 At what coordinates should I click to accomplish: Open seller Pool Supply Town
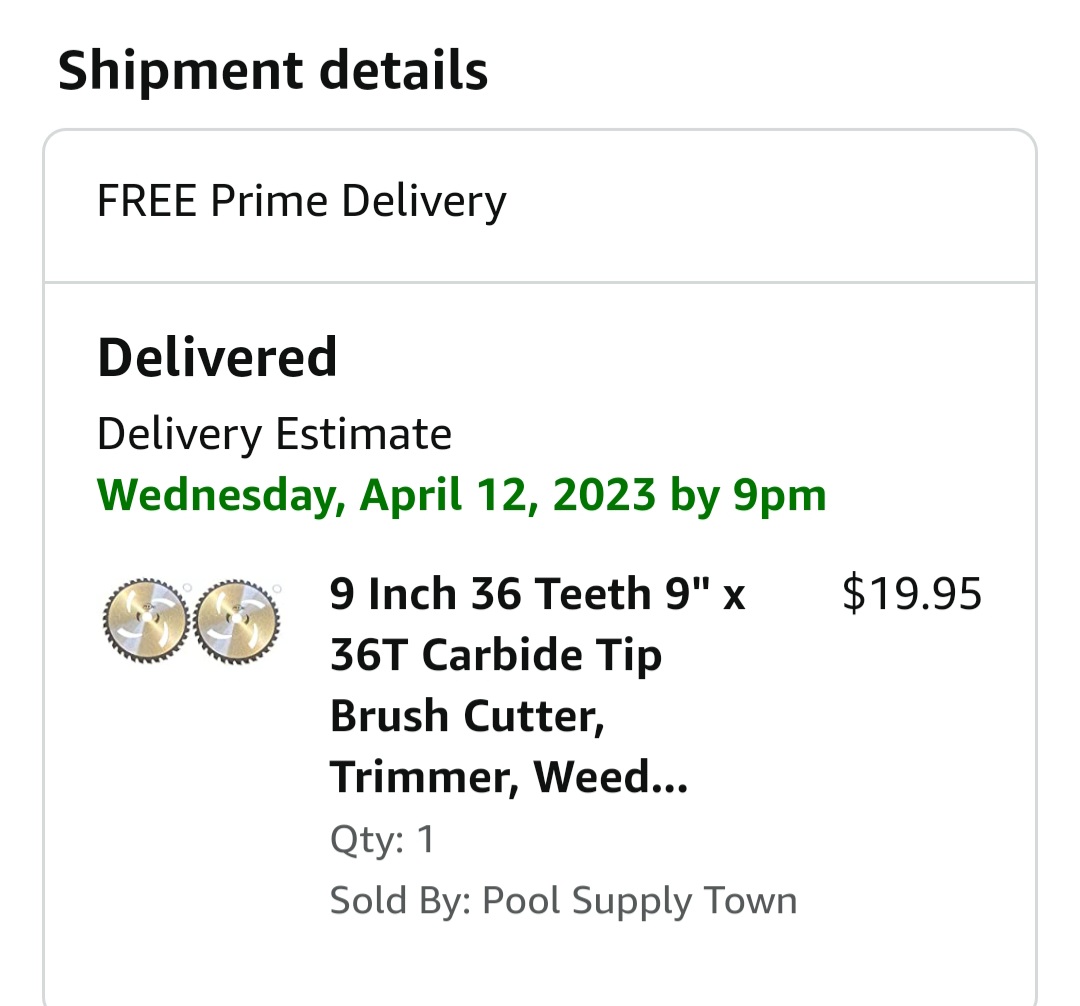pyautogui.click(x=639, y=901)
